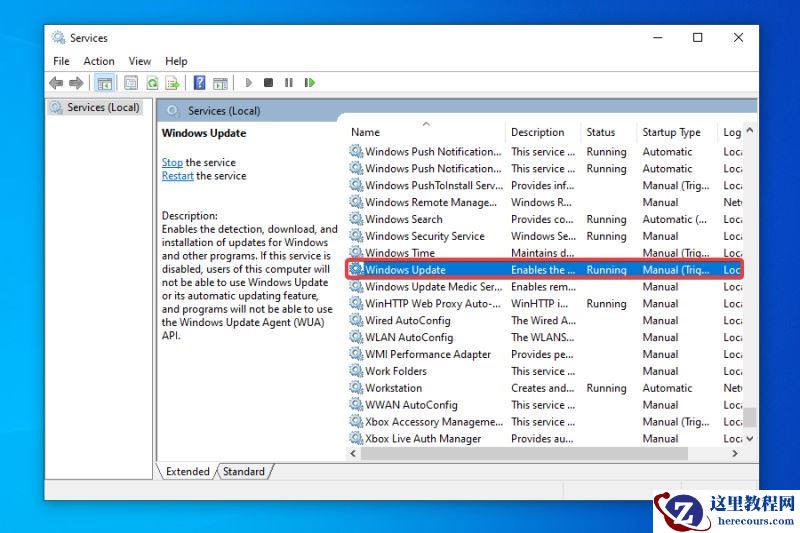Click the Refresh toolbar icon
This screenshot has height=533, width=800.
[x=152, y=83]
